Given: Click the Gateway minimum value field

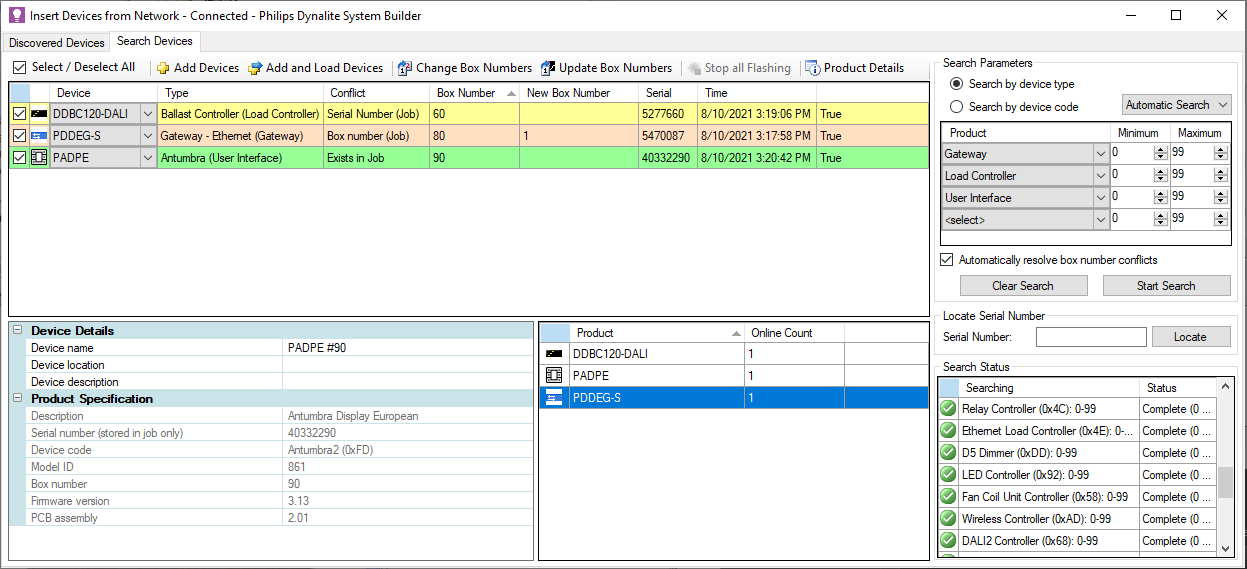Looking at the screenshot, I should point(1130,154).
